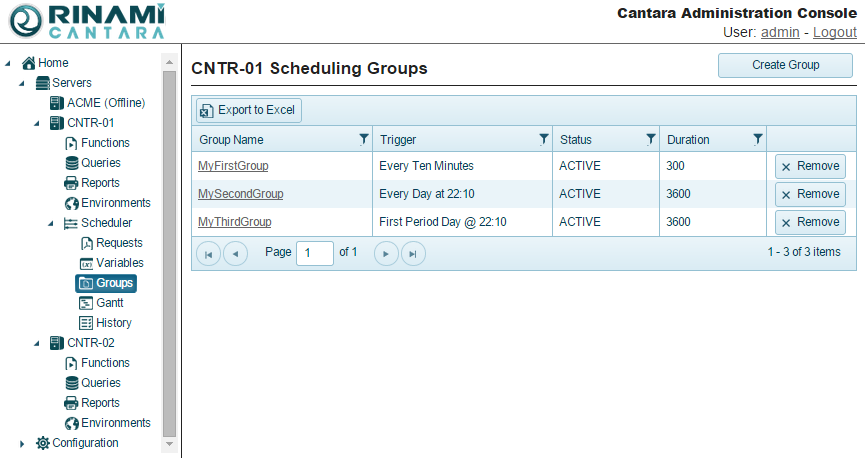Collapse the CNTR-02 server node
This screenshot has width=865, height=458.
click(37, 343)
